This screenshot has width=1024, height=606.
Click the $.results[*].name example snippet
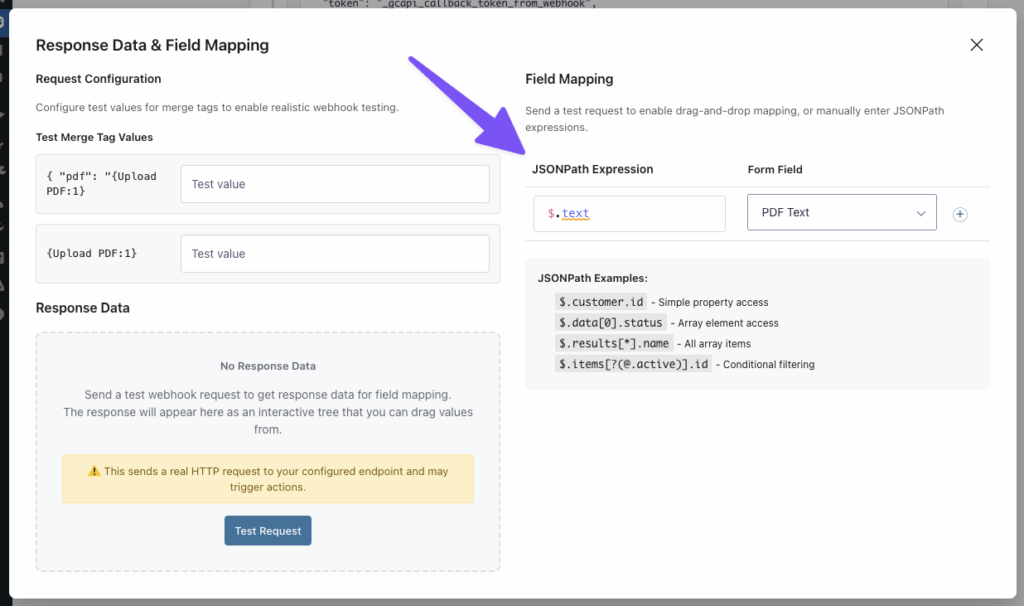click(x=613, y=343)
